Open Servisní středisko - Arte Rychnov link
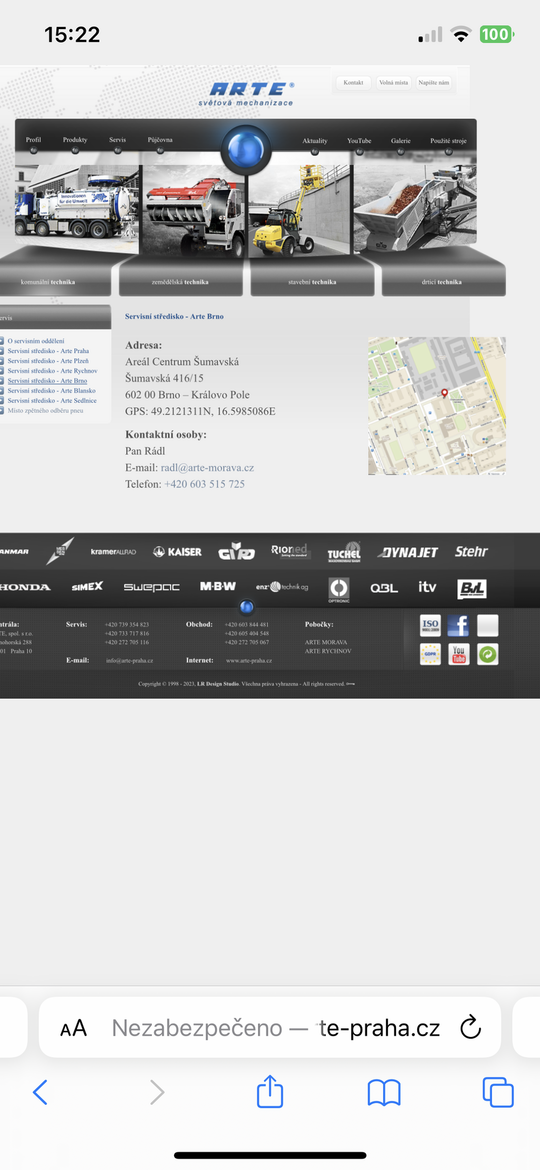The width and height of the screenshot is (540, 1170). pyautogui.click(x=52, y=371)
